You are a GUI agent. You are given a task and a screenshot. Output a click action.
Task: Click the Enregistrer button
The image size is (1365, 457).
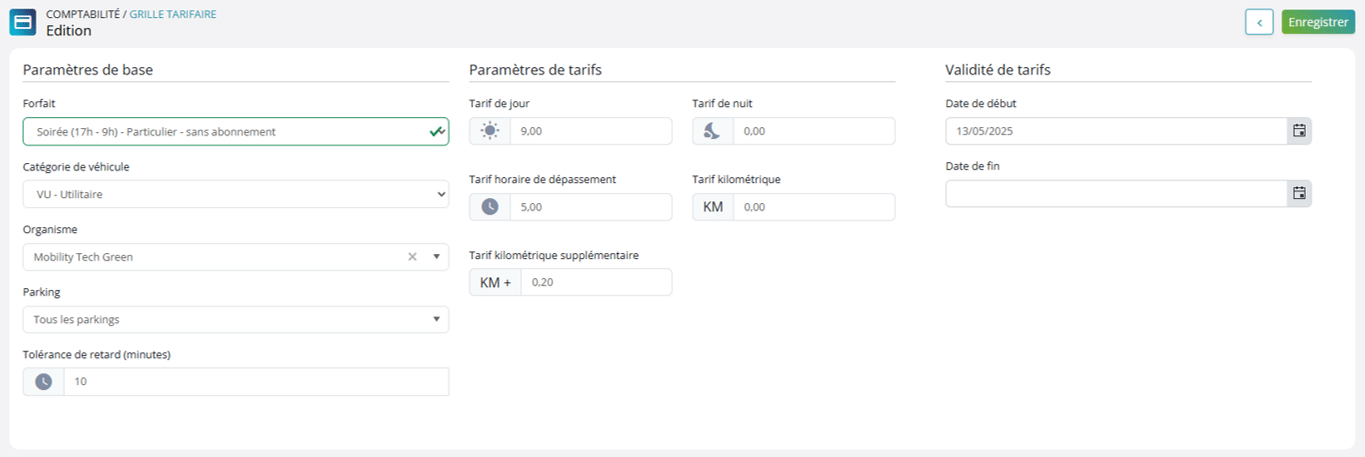click(x=1318, y=22)
